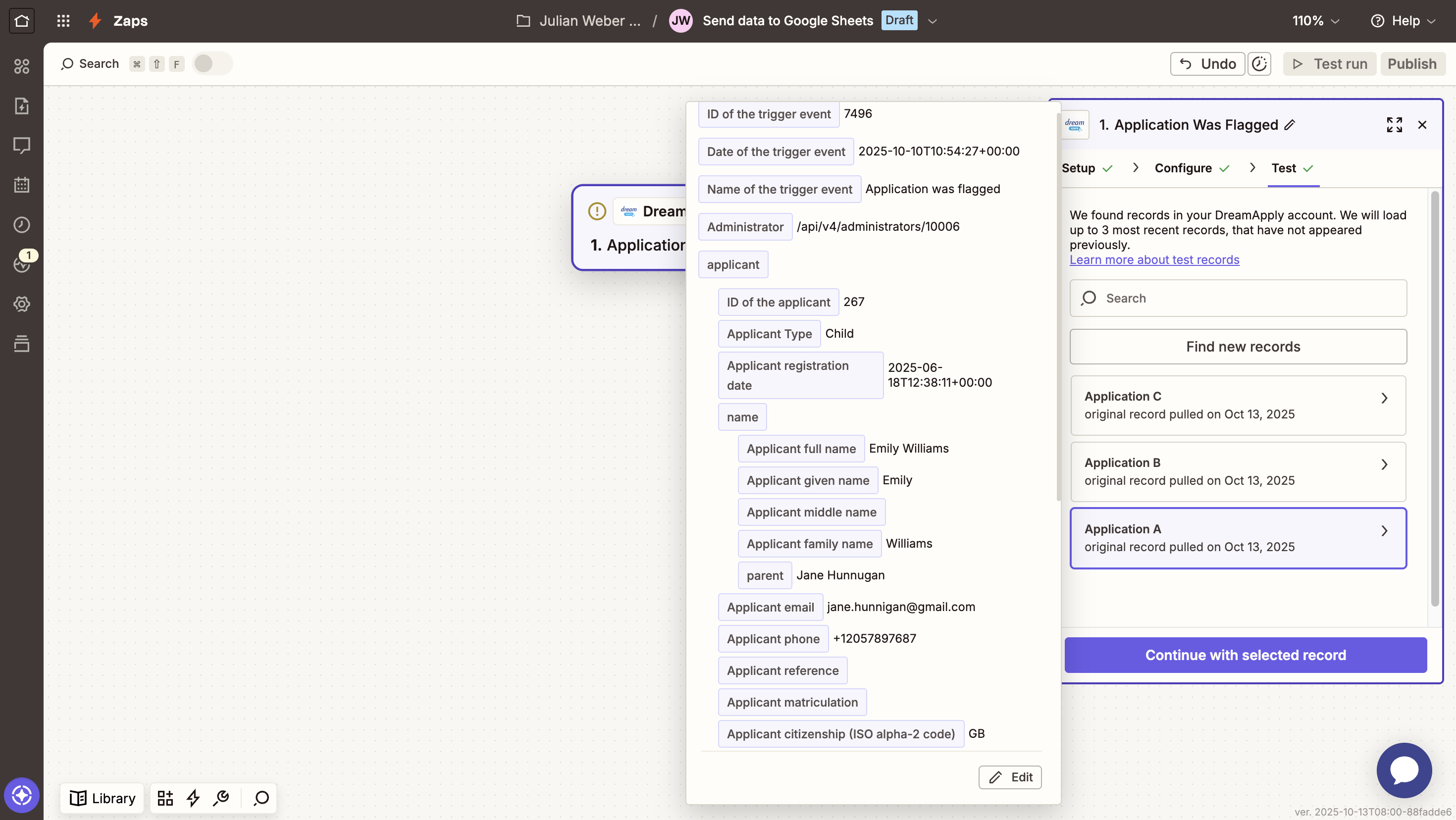Image resolution: width=1456 pixels, height=820 pixels.
Task: Click the 'jane.hunnigan@gmail.com' value
Action: (x=901, y=607)
